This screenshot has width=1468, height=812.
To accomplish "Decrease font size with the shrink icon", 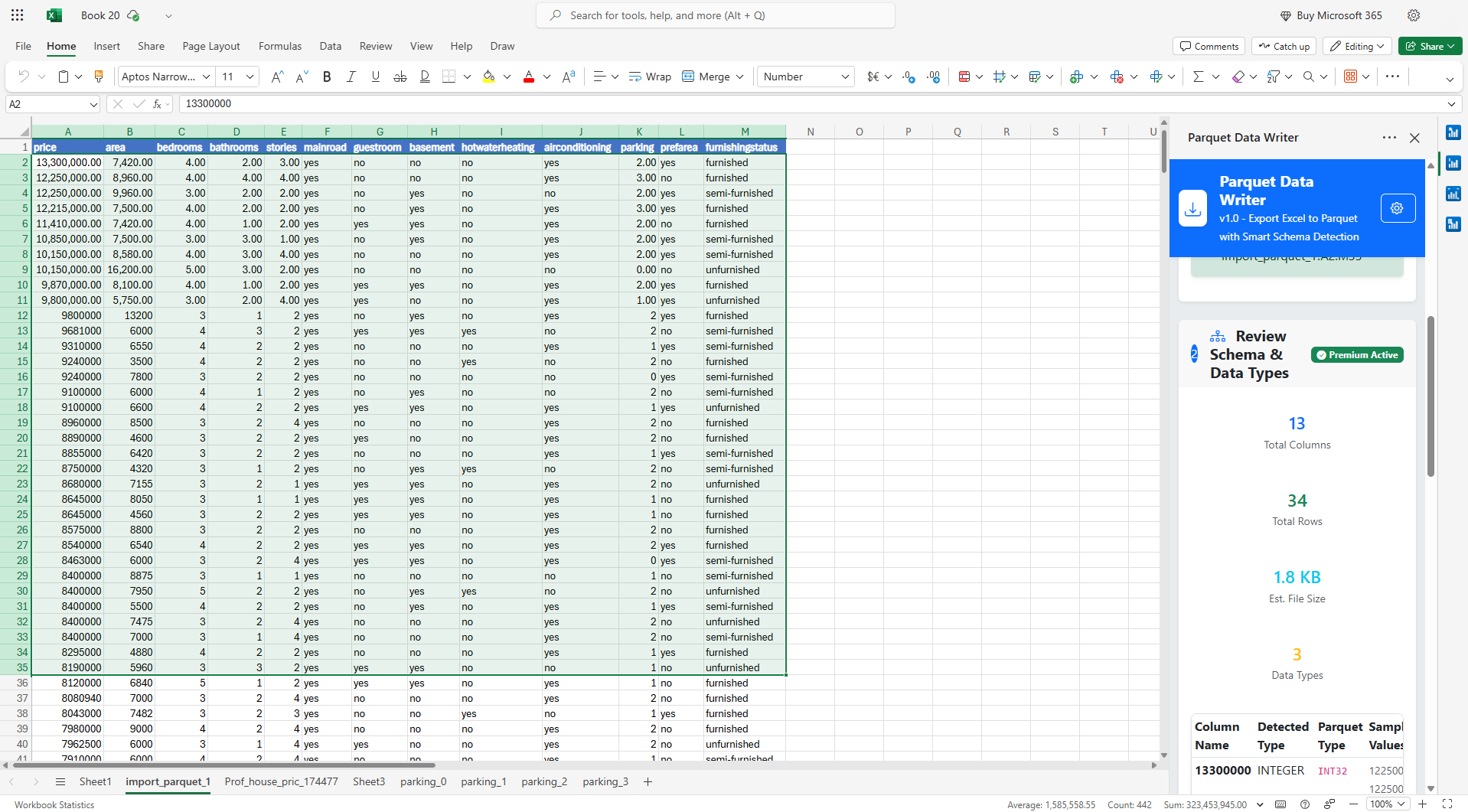I will pos(302,77).
